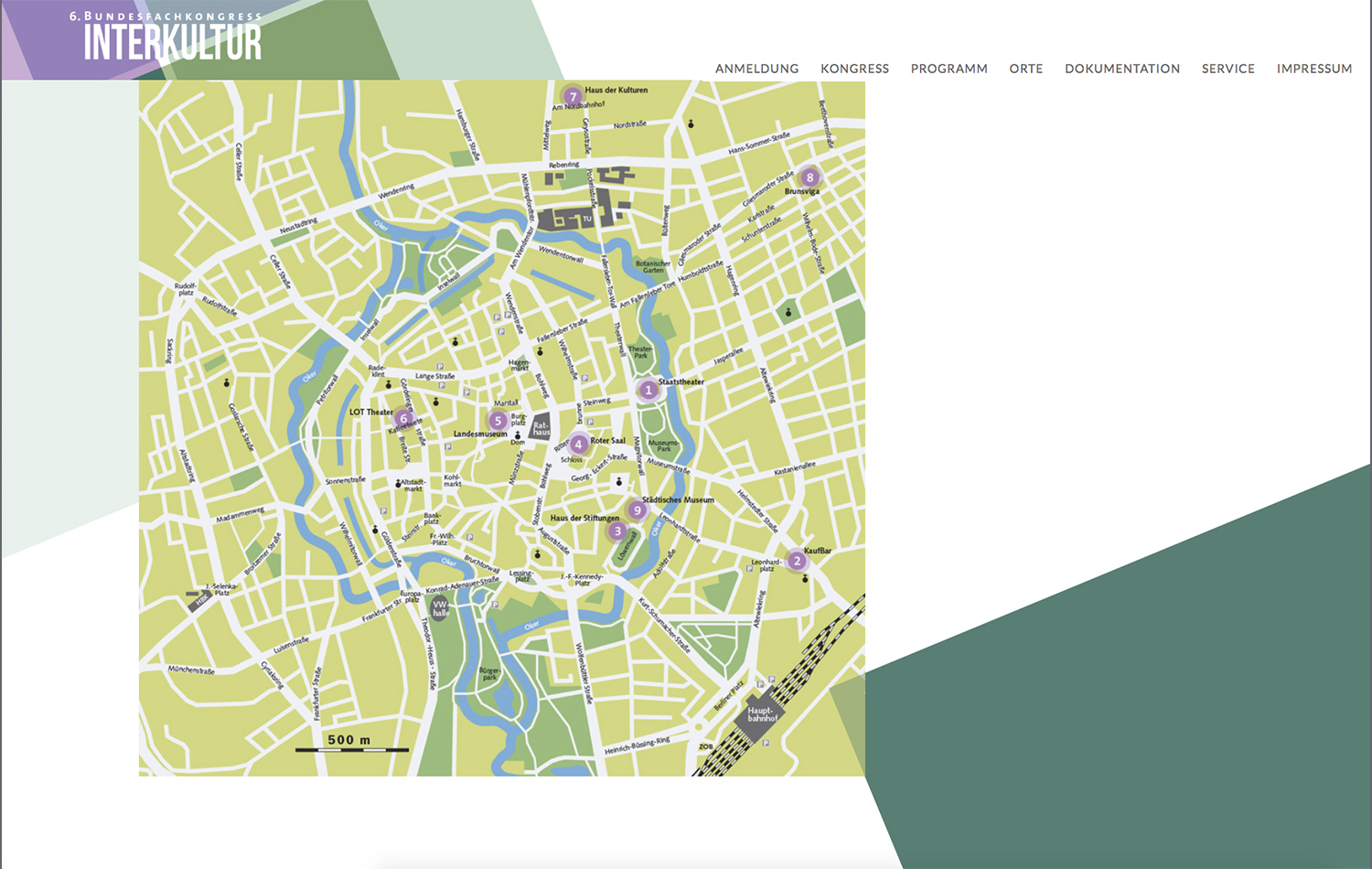Viewport: 1372px width, 869px height.
Task: Open the Impressum link
Action: (x=1313, y=69)
